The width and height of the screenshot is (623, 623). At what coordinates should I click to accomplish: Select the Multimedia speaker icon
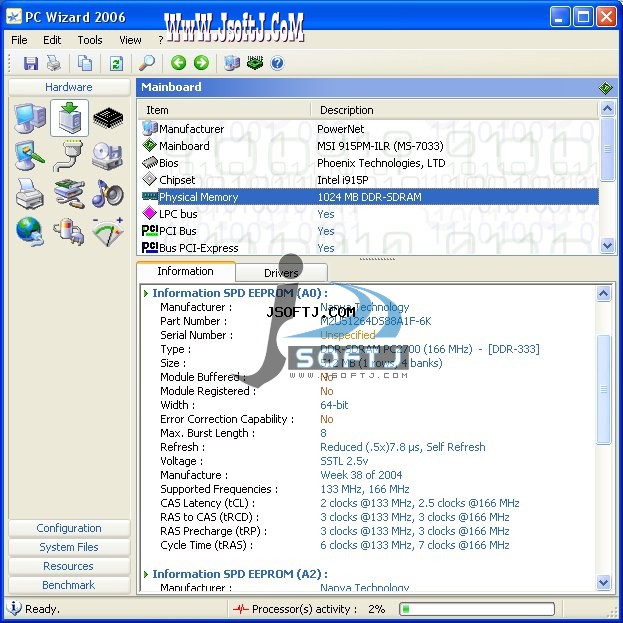[x=107, y=193]
